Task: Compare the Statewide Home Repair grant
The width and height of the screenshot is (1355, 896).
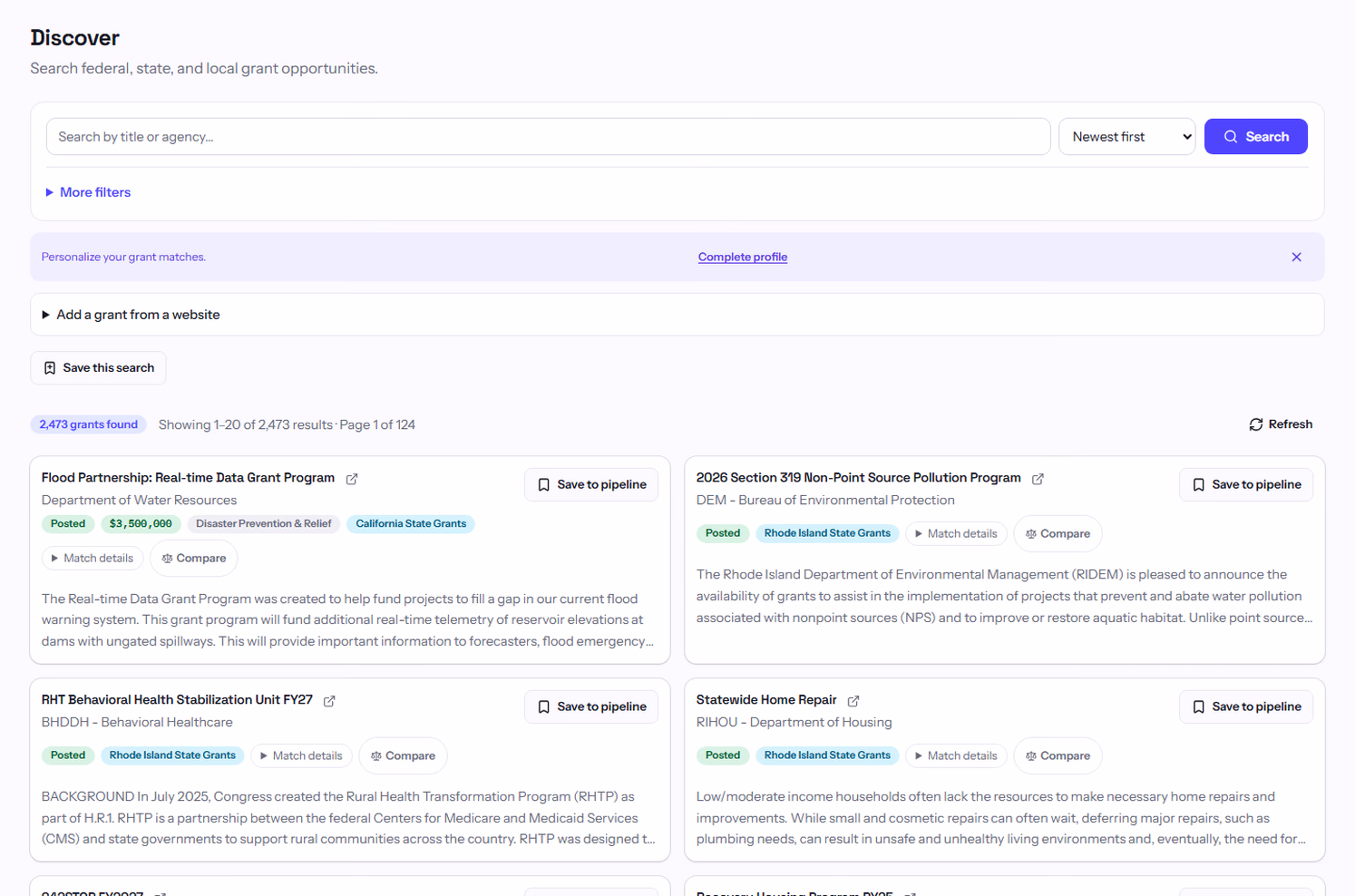Action: [x=1058, y=755]
